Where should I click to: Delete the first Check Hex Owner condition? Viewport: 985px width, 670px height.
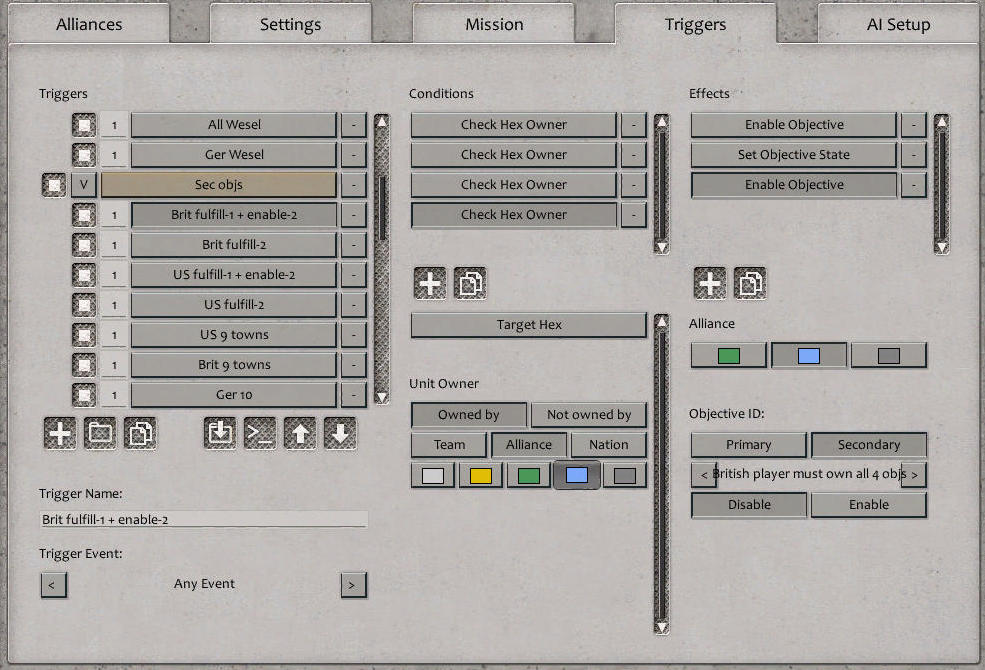[x=633, y=125]
